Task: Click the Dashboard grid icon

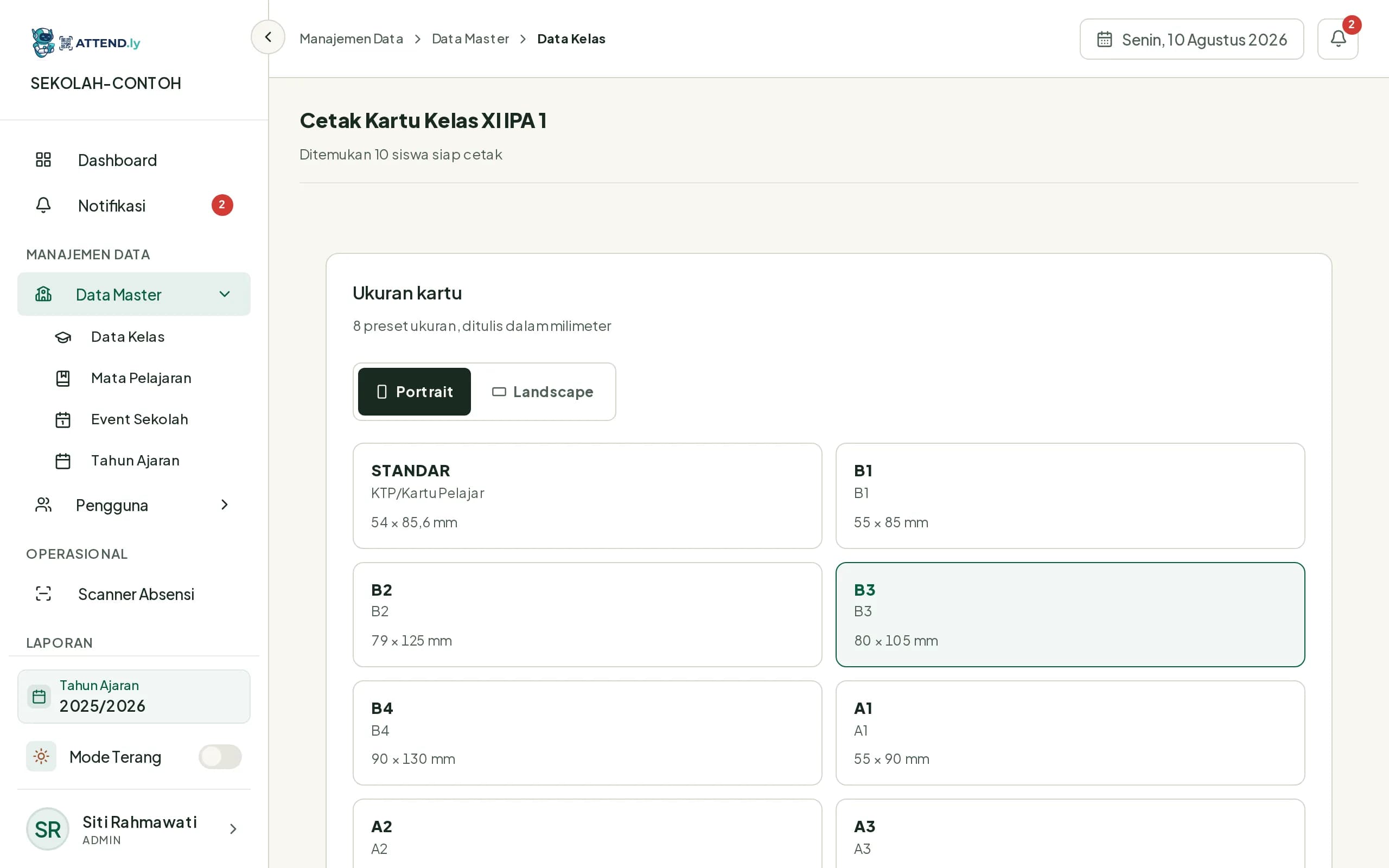Action: 43,159
